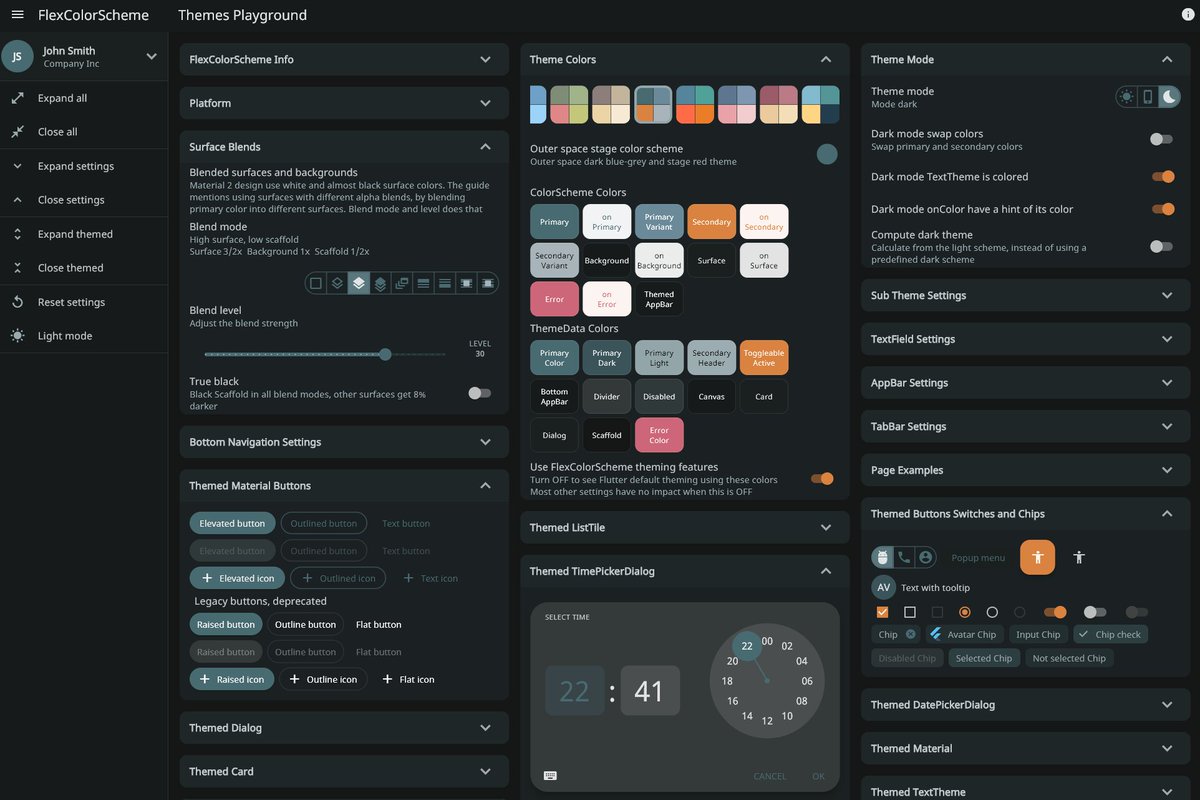
Task: Expand FlexColorScheme Info panel
Action: [345, 59]
